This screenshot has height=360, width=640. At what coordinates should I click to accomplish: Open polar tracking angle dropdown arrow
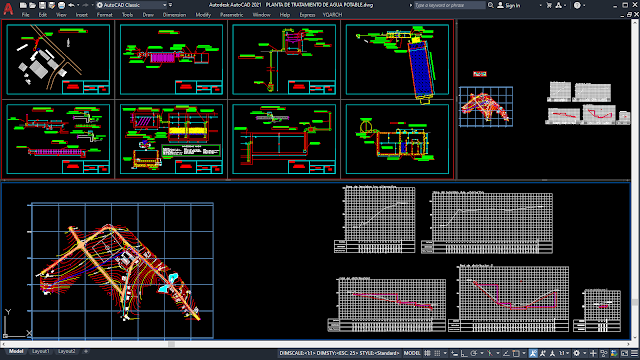[x=482, y=353]
